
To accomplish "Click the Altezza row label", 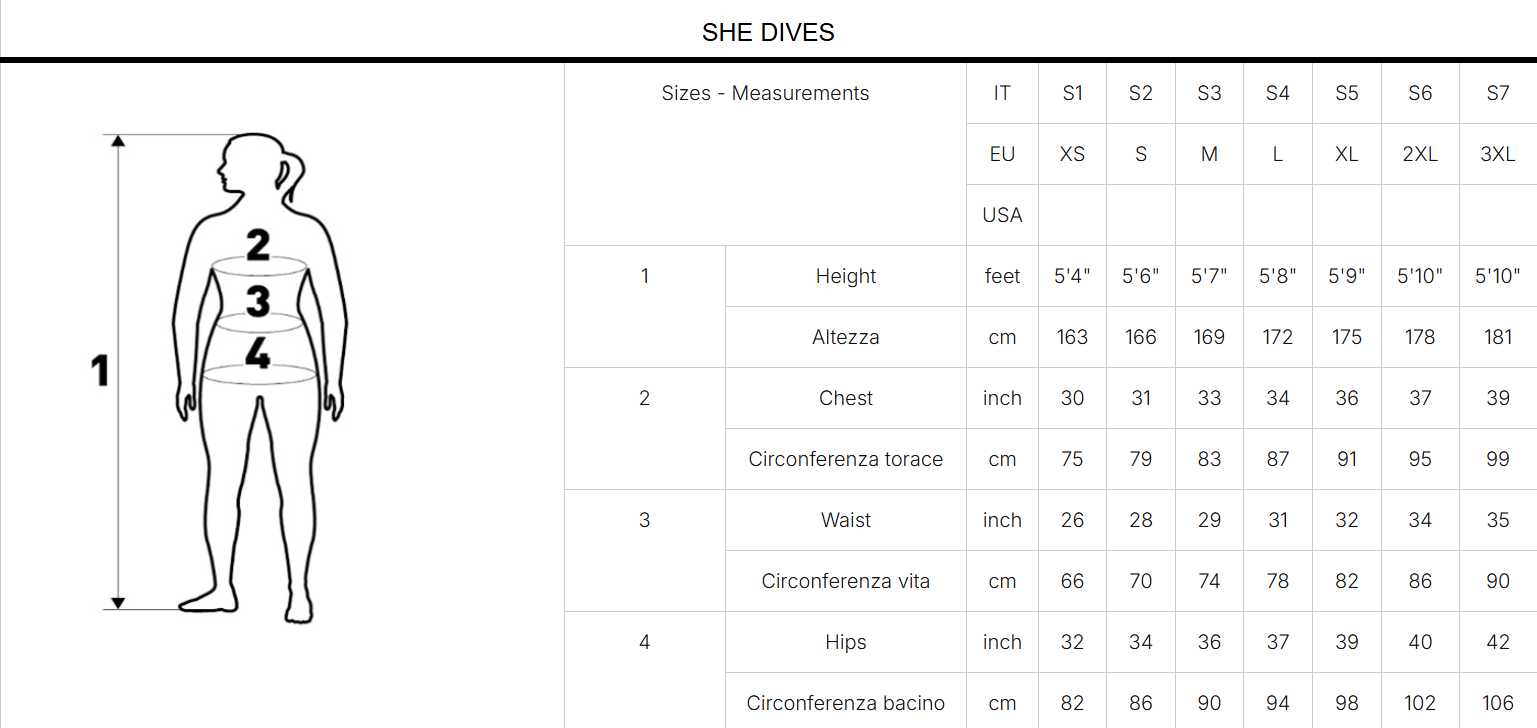I will click(x=846, y=337).
